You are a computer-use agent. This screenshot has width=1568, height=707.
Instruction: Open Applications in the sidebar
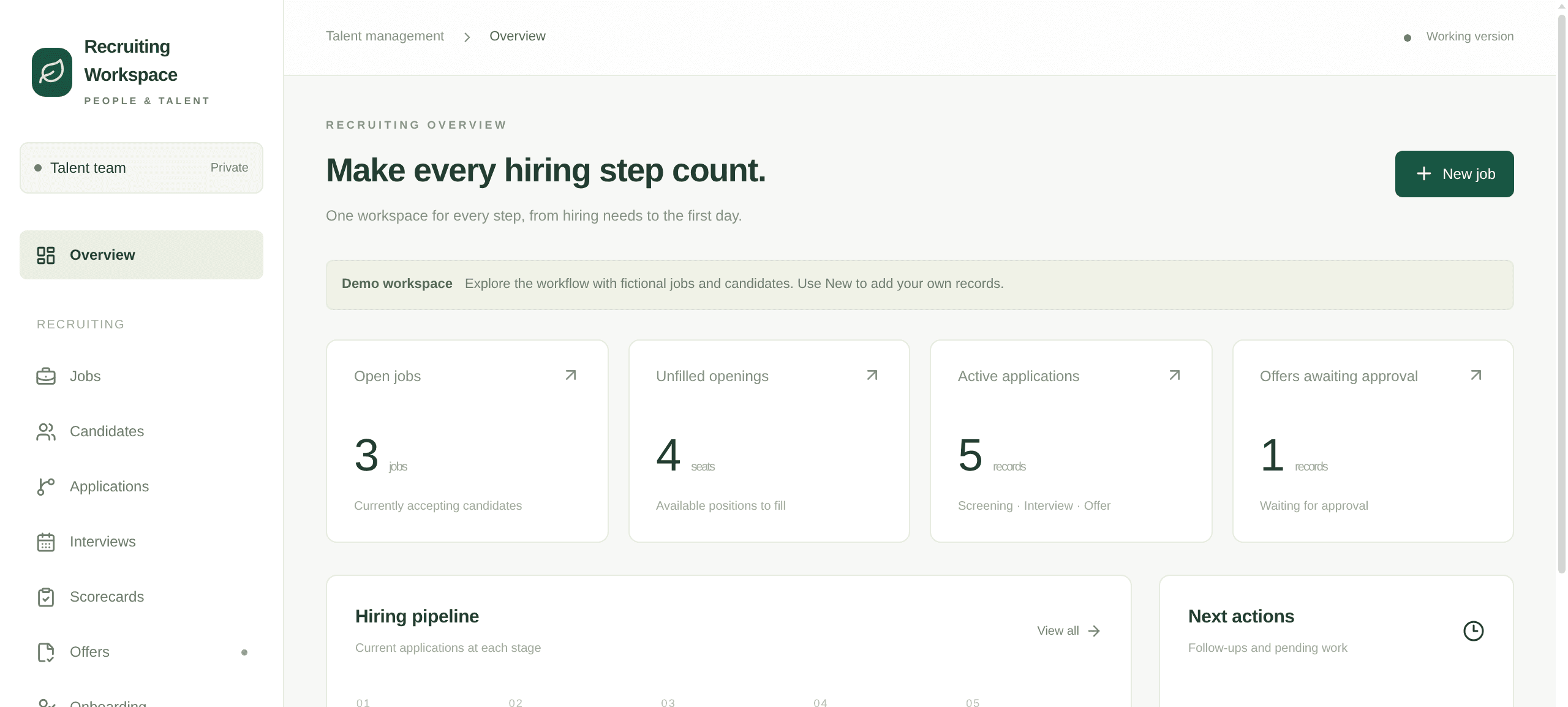pos(141,486)
